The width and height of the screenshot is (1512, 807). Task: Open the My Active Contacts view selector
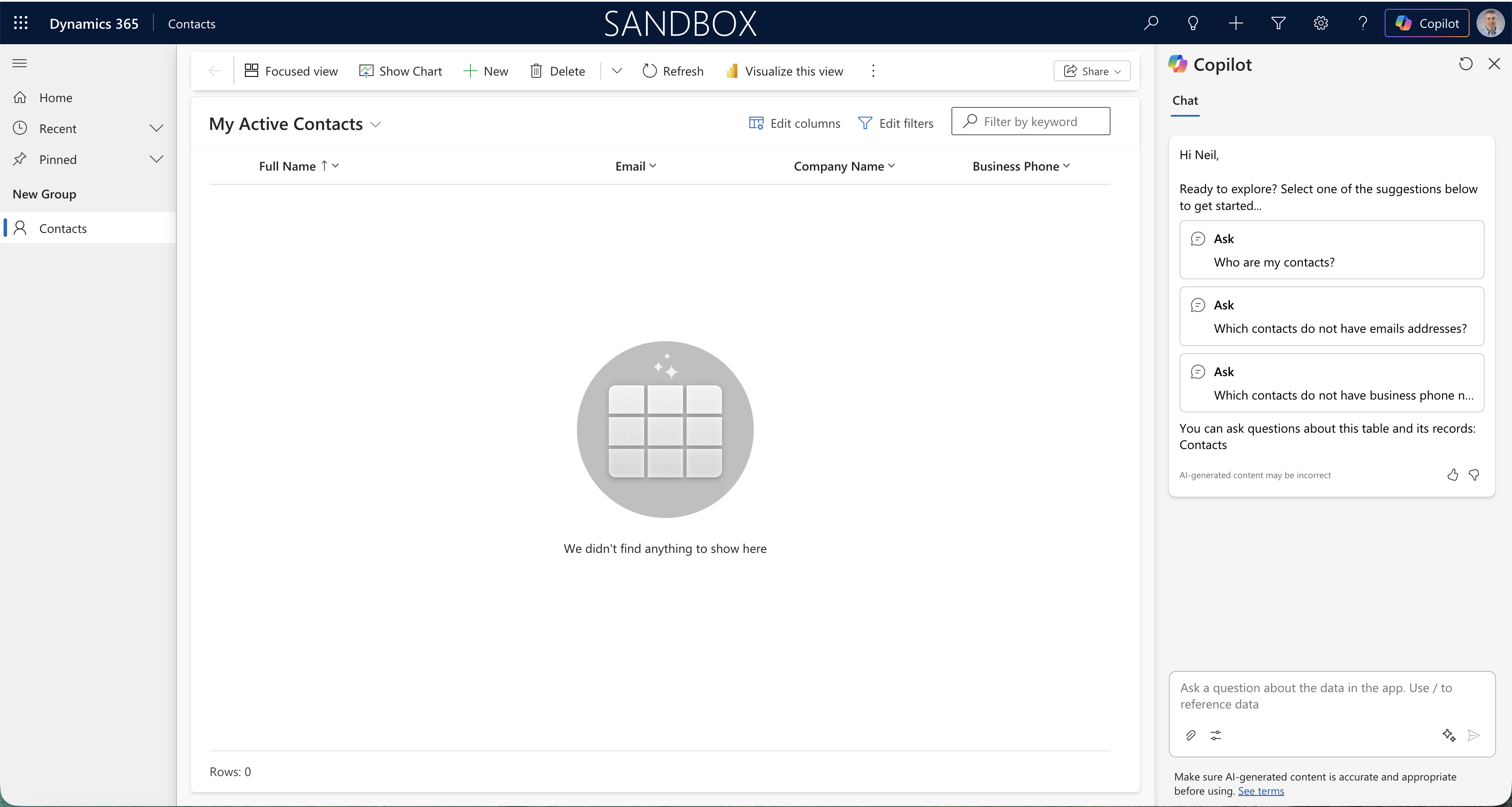tap(295, 124)
